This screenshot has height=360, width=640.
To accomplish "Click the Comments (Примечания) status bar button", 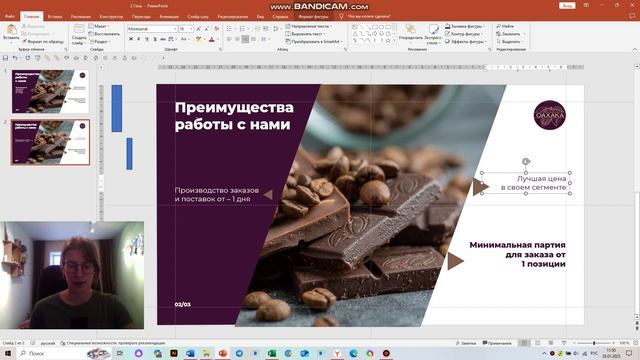I will 497,343.
